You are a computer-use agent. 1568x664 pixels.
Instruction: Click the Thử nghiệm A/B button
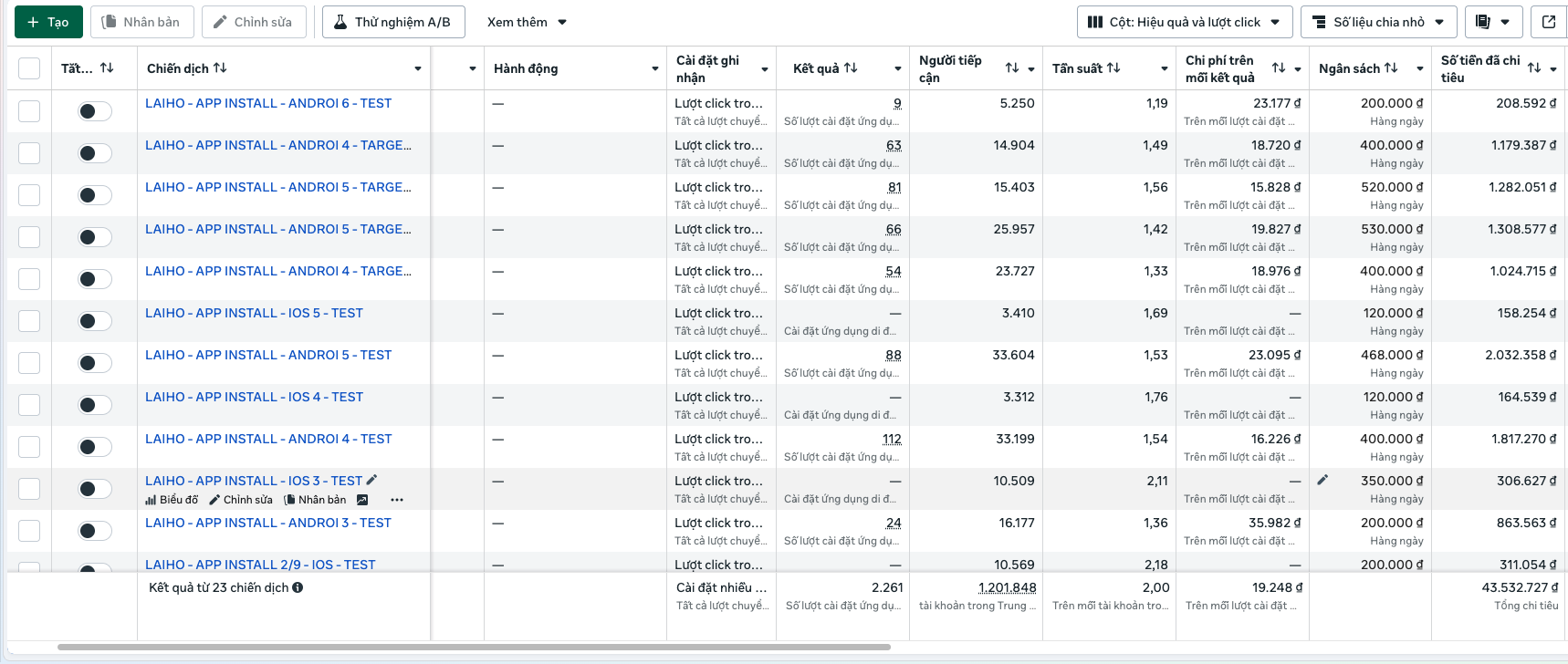(x=393, y=22)
